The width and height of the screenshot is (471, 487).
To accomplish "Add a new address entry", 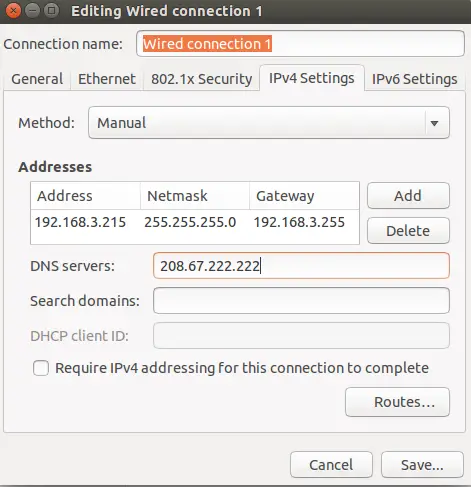I will [x=408, y=196].
